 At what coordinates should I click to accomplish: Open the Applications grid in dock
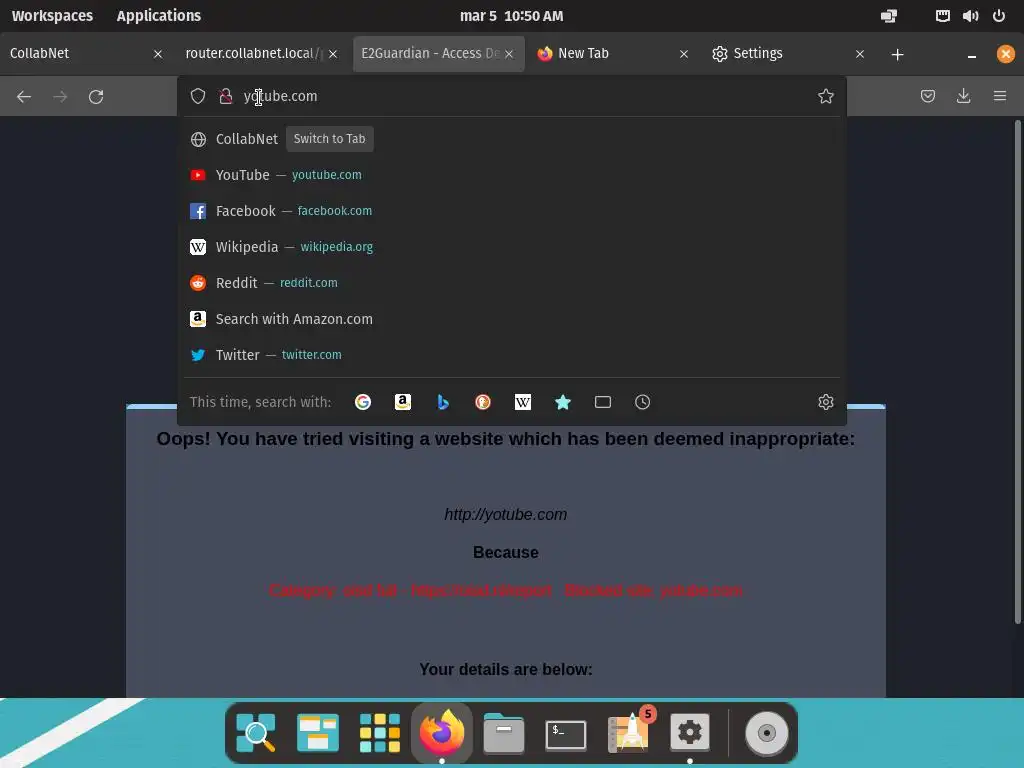tap(379, 733)
